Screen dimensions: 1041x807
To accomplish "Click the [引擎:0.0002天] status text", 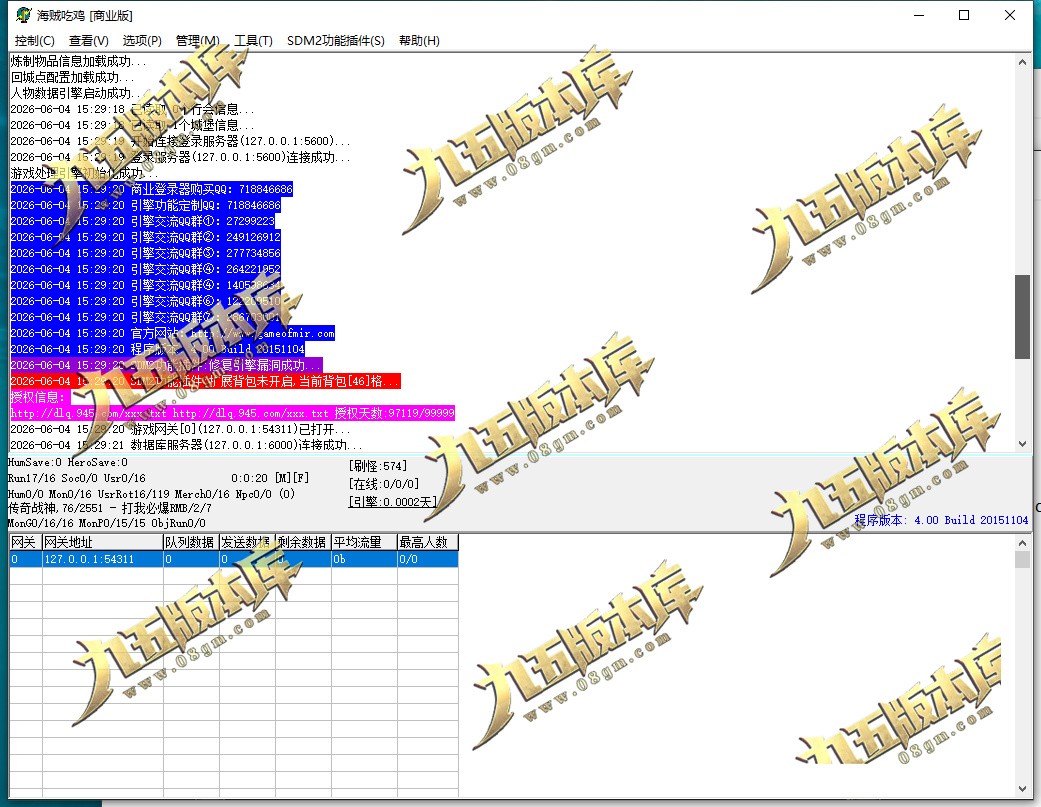I will pos(392,502).
